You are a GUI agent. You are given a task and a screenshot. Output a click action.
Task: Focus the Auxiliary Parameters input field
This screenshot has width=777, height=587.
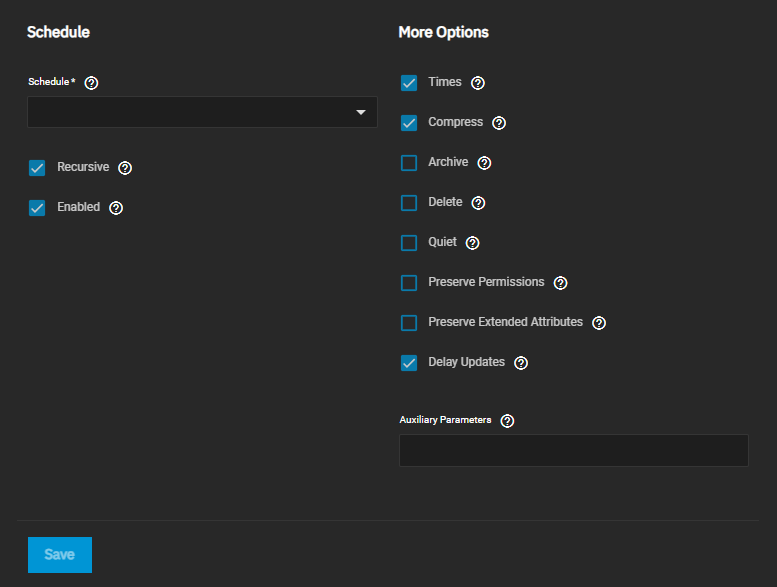click(x=573, y=450)
